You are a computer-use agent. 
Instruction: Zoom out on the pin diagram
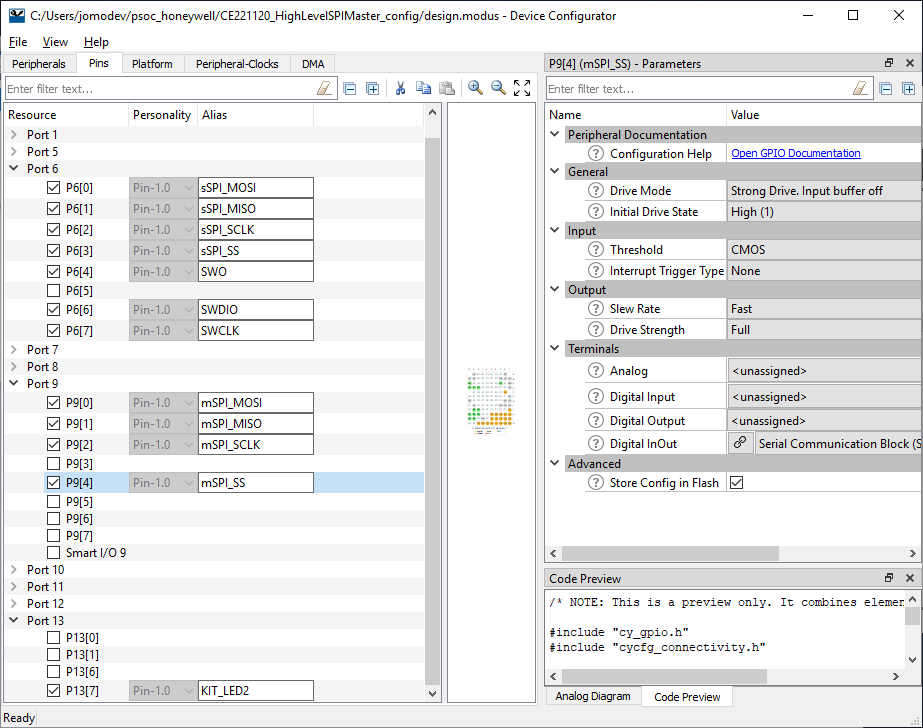point(498,88)
